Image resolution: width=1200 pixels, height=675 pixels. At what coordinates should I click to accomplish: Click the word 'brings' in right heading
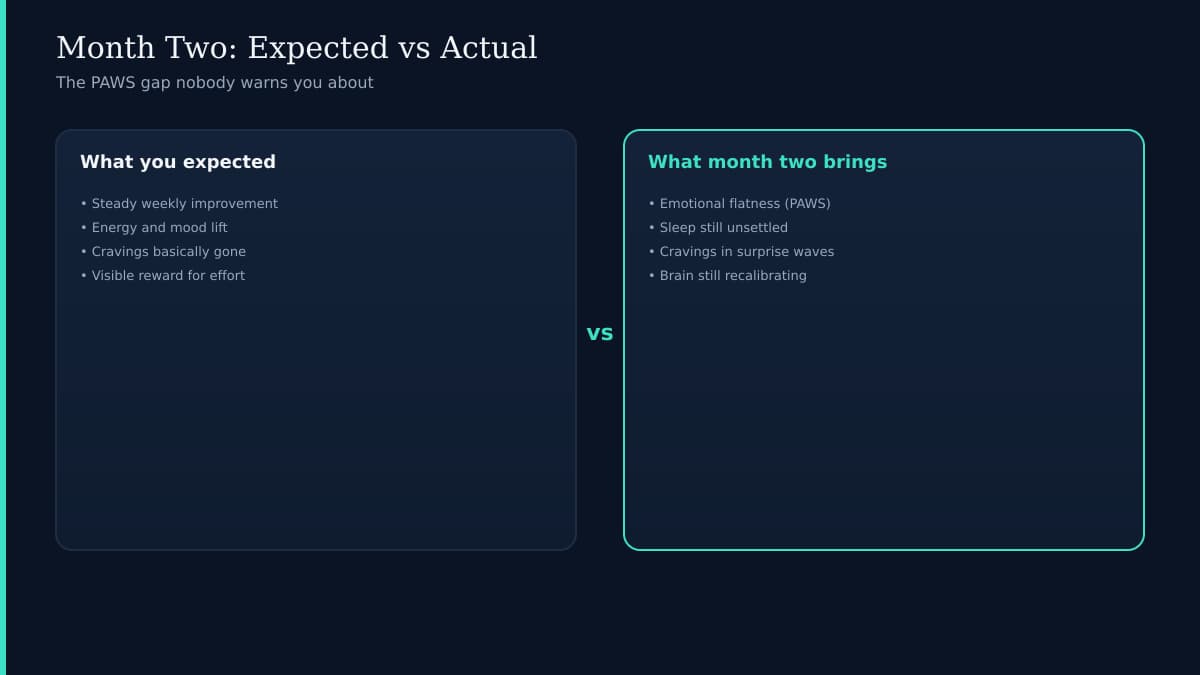pyautogui.click(x=855, y=162)
